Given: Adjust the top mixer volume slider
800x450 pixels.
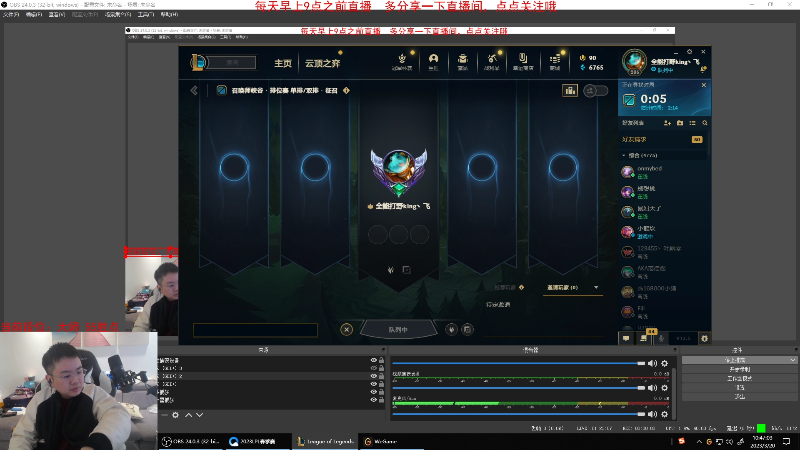Looking at the screenshot, I should (x=518, y=363).
